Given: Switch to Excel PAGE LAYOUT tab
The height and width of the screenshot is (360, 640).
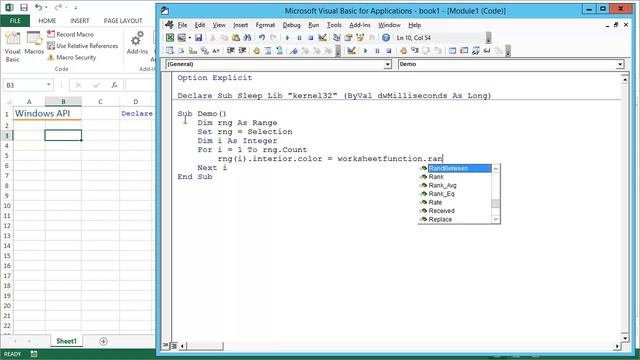Looking at the screenshot, I should (123, 20).
